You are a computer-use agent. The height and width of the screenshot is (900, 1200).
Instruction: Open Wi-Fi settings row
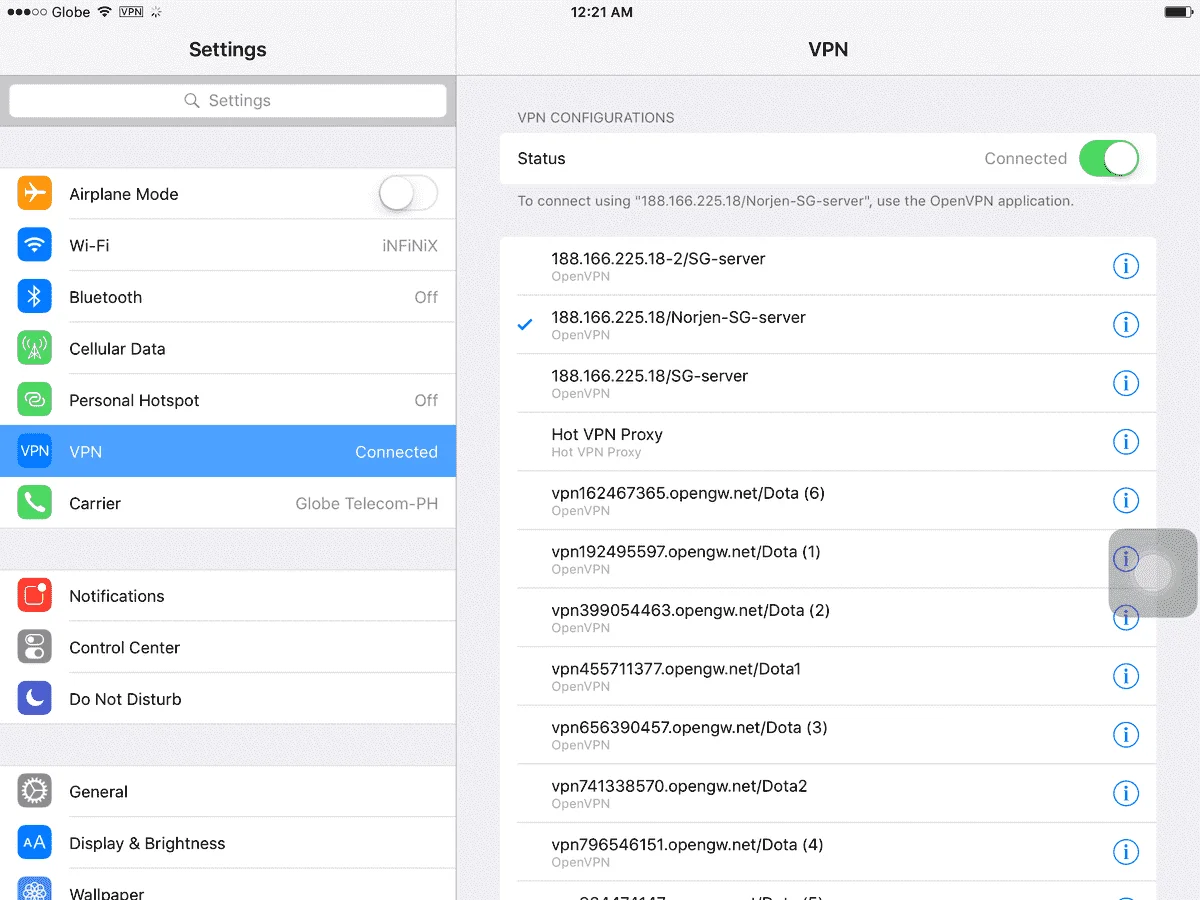click(228, 245)
